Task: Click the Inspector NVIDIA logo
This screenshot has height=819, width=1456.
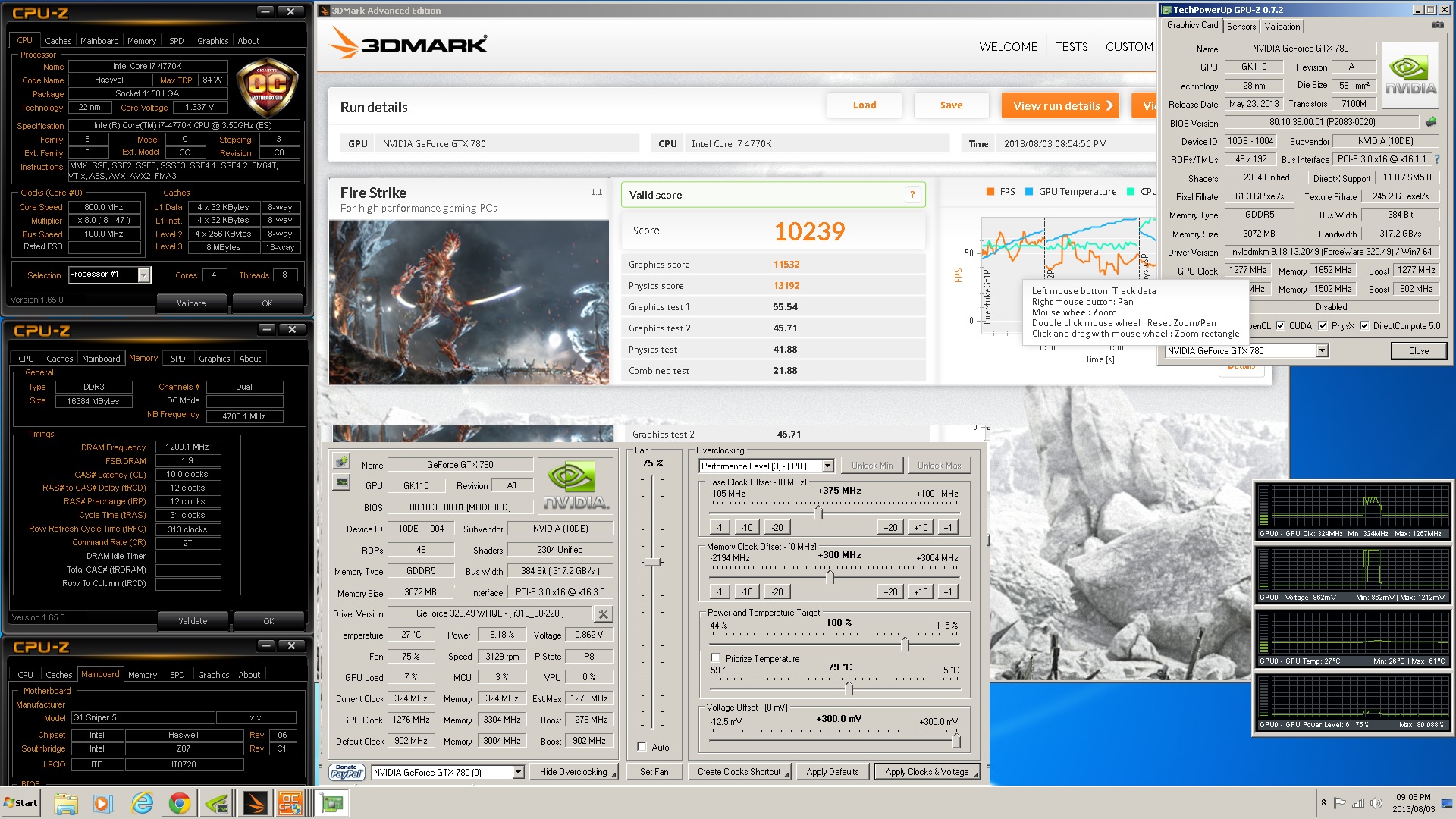Action: point(576,485)
